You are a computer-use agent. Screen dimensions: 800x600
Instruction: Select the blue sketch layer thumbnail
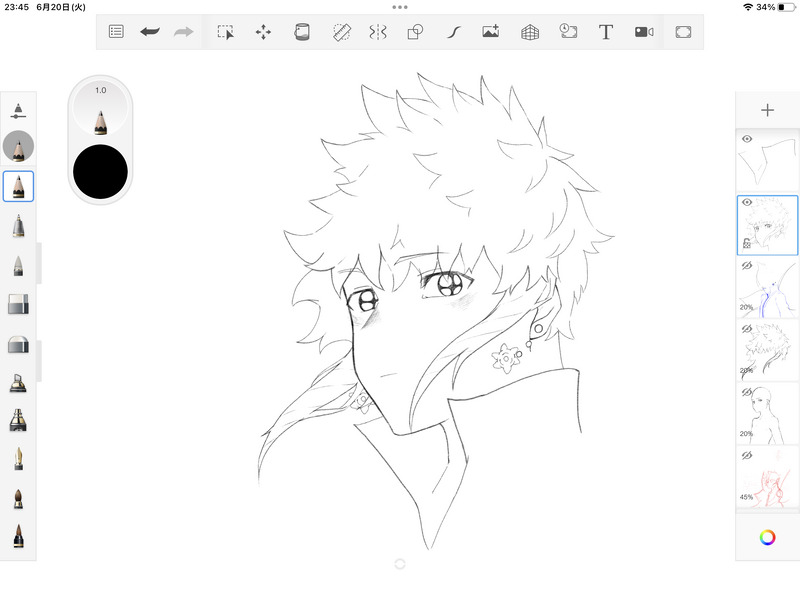coord(767,288)
